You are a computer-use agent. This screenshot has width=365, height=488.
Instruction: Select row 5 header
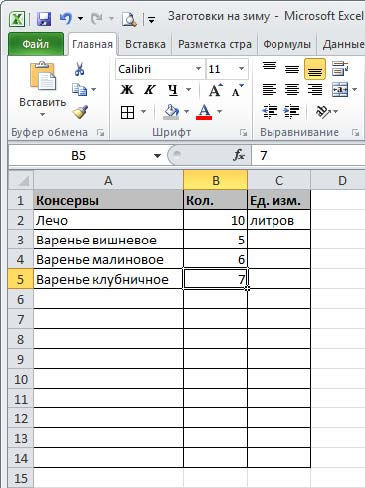(x=21, y=279)
